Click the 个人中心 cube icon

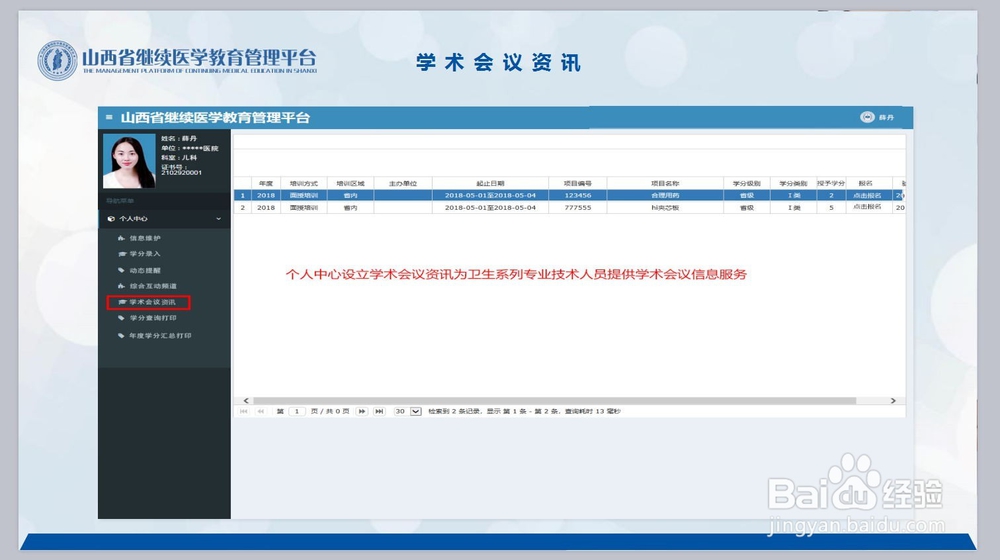coord(112,219)
